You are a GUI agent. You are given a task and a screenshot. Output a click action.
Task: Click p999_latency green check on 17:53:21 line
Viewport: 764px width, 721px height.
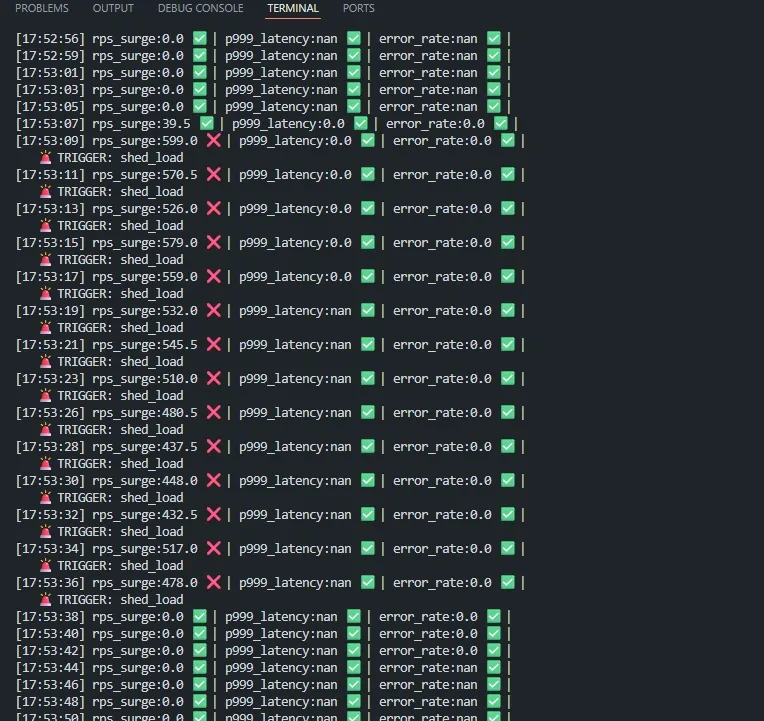click(x=367, y=345)
